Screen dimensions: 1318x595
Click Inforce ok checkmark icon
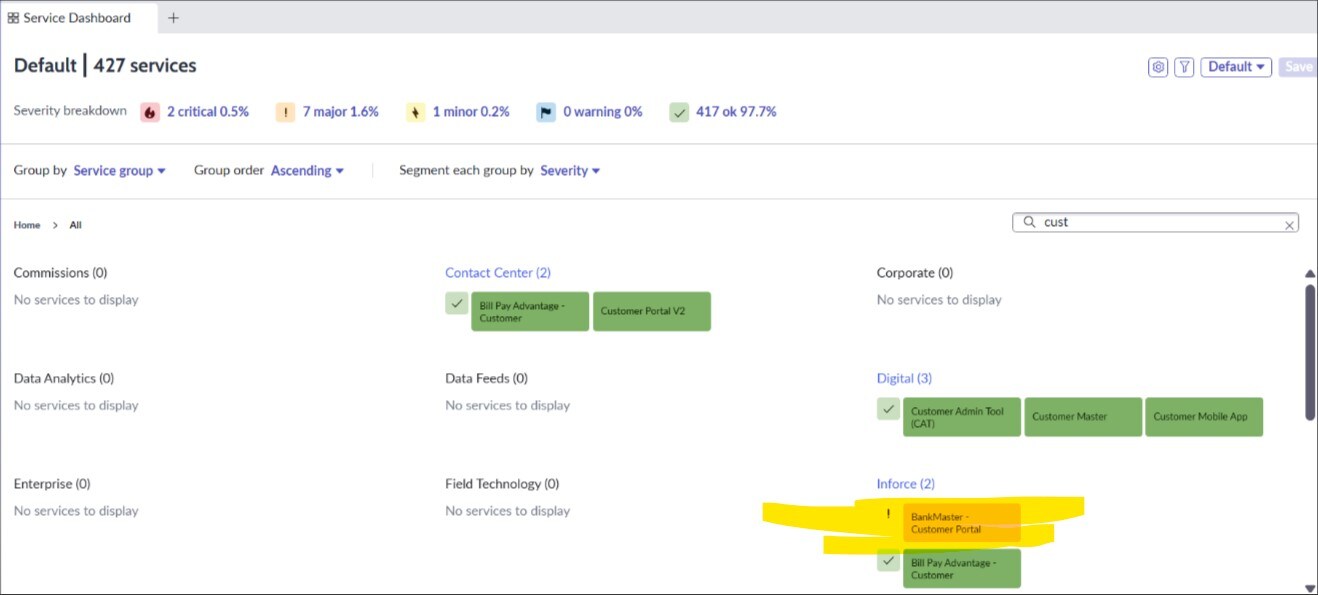click(x=888, y=560)
